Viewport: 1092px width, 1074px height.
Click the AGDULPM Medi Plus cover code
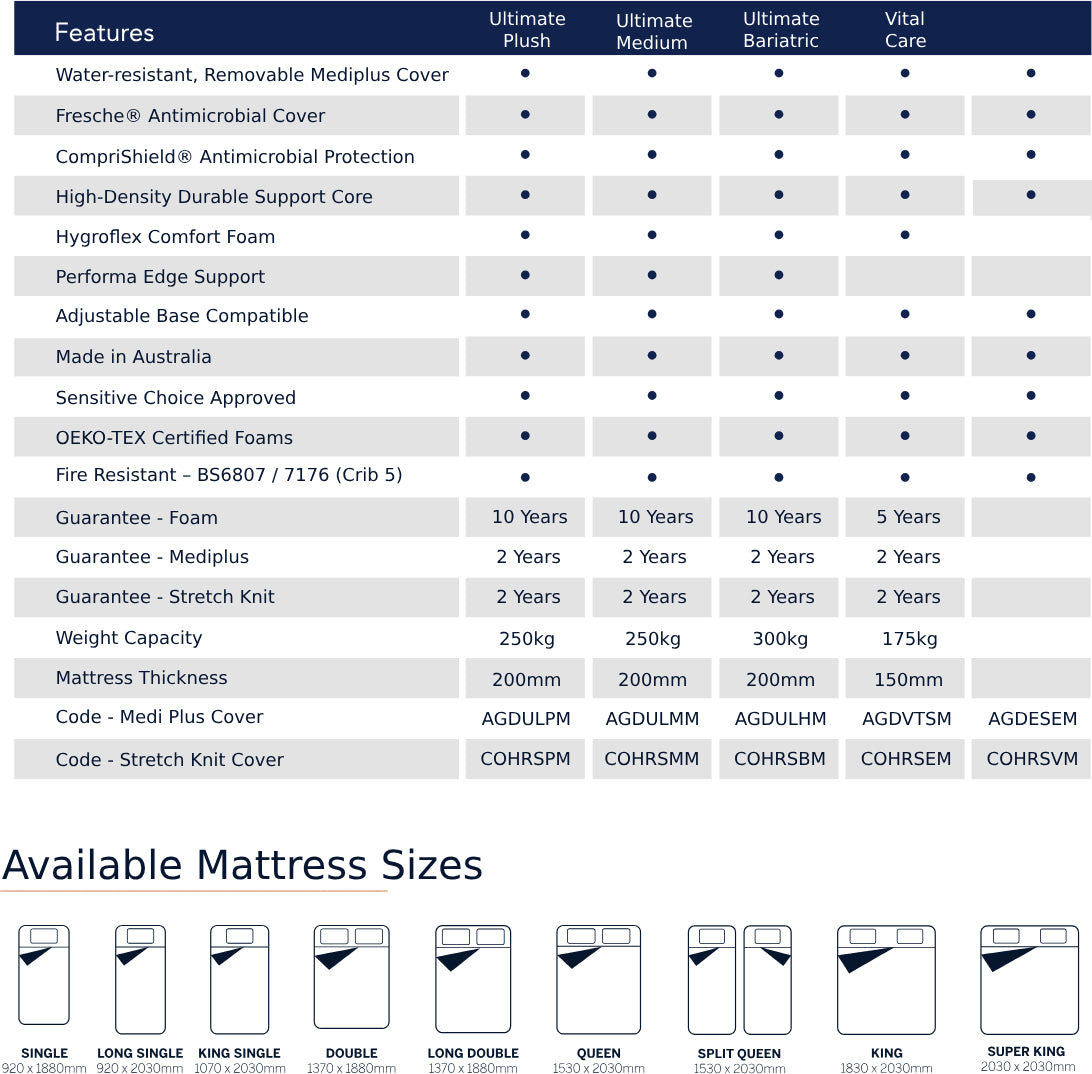pyautogui.click(x=526, y=719)
